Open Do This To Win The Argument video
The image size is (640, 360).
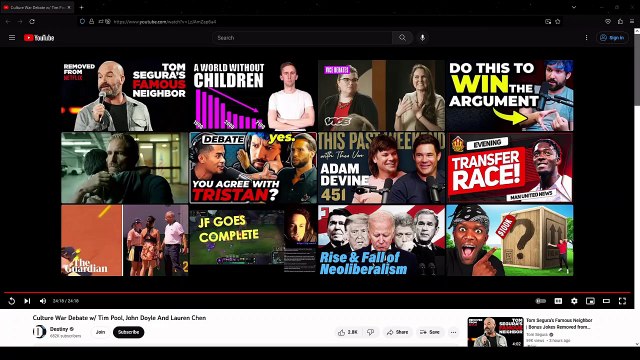[x=509, y=96]
